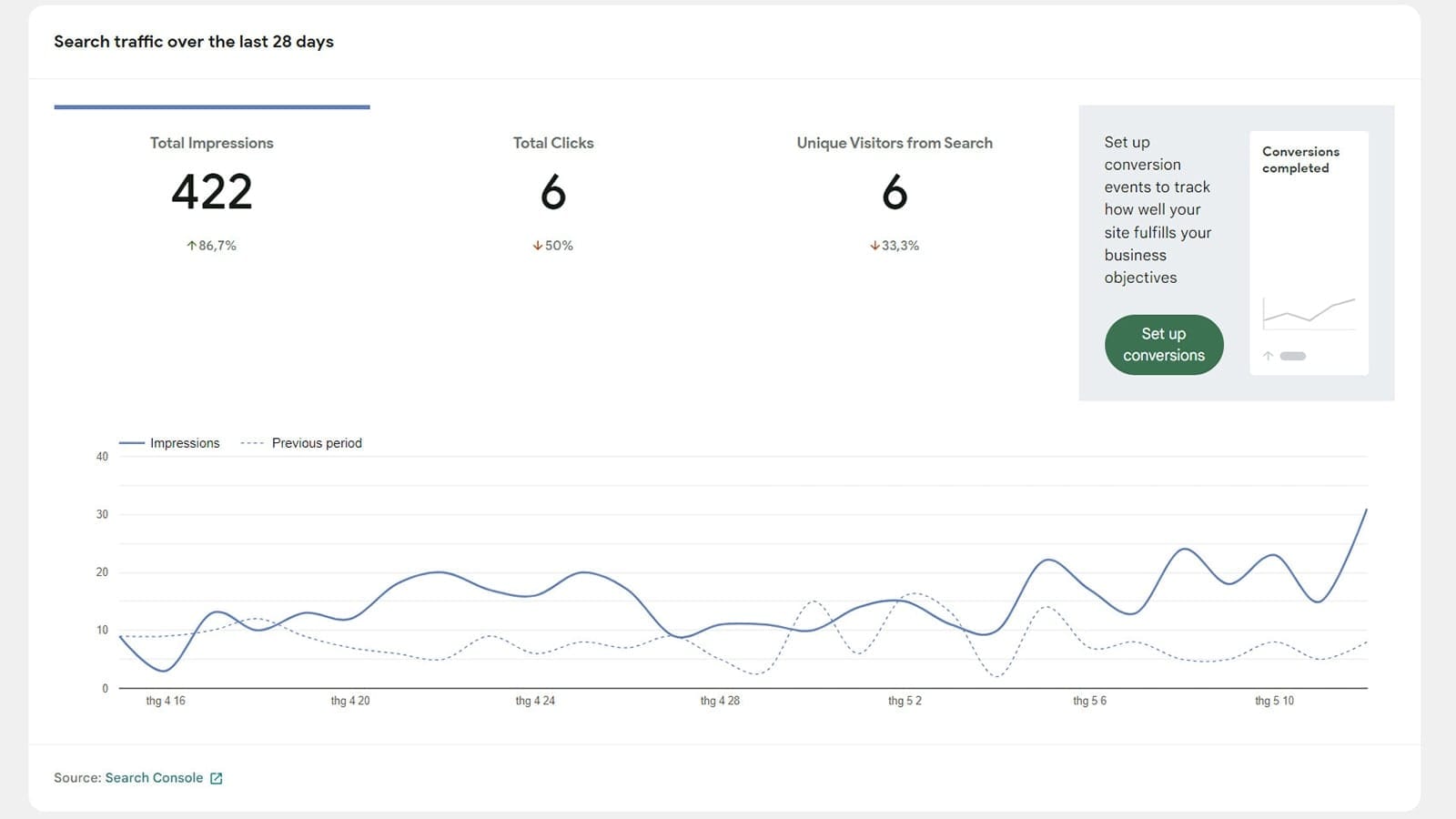Click the 422 impressions value
Image resolution: width=1456 pixels, height=819 pixels.
click(211, 192)
